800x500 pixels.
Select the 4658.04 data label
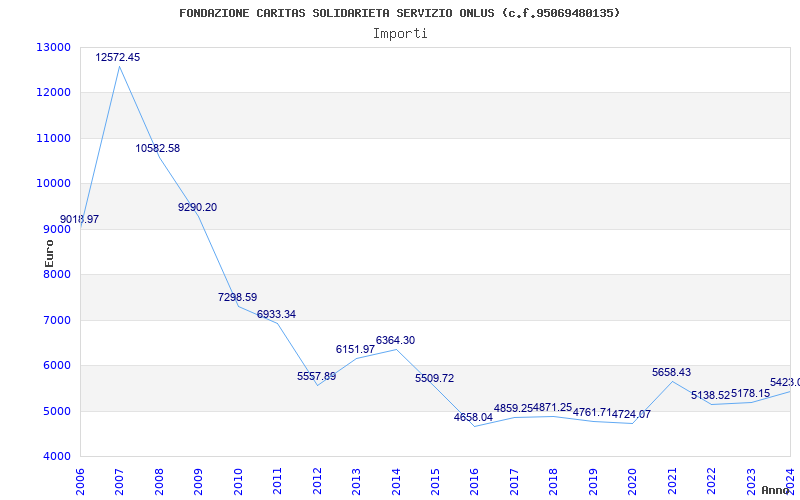click(x=473, y=417)
